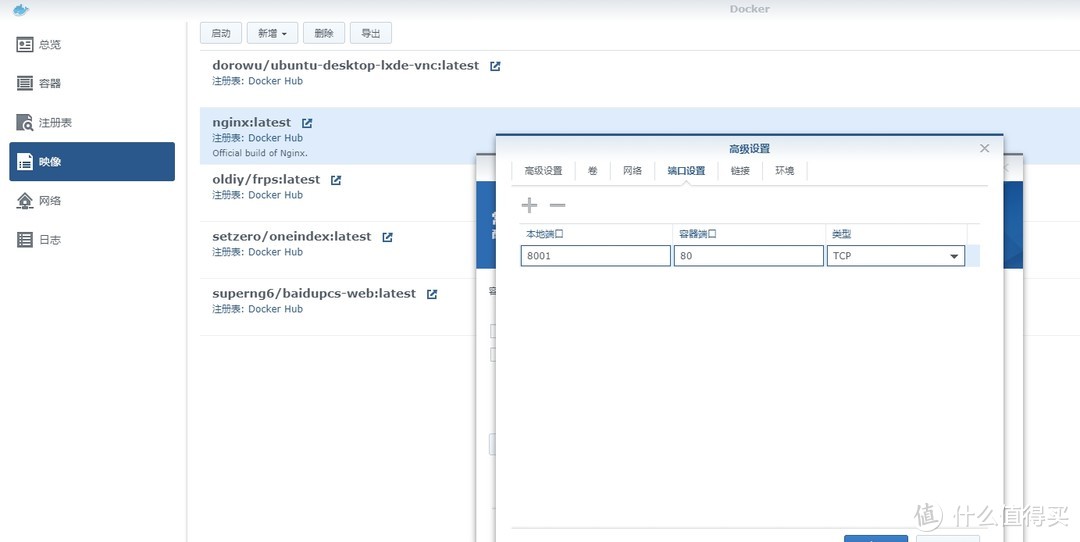Switch to the 端口设置 port settings tab
The height and width of the screenshot is (542, 1080).
pos(686,171)
